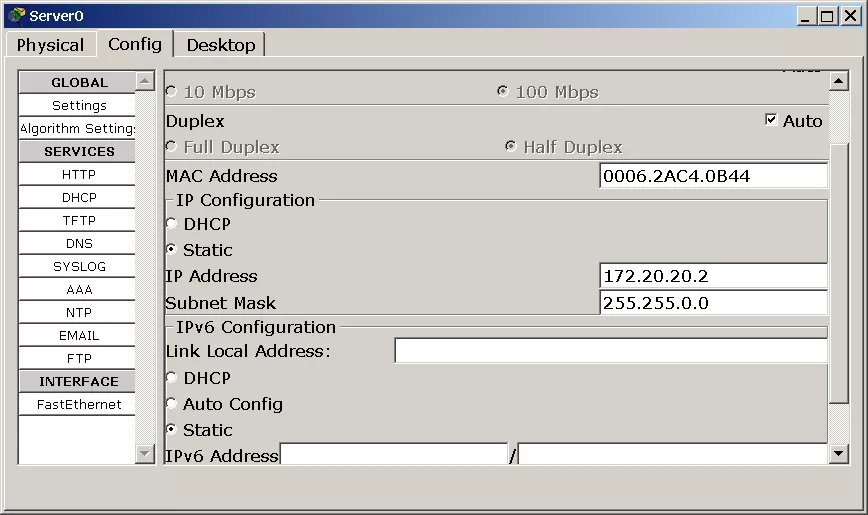Image resolution: width=868 pixels, height=515 pixels.
Task: Click the SERVICES section header
Action: click(x=77, y=151)
